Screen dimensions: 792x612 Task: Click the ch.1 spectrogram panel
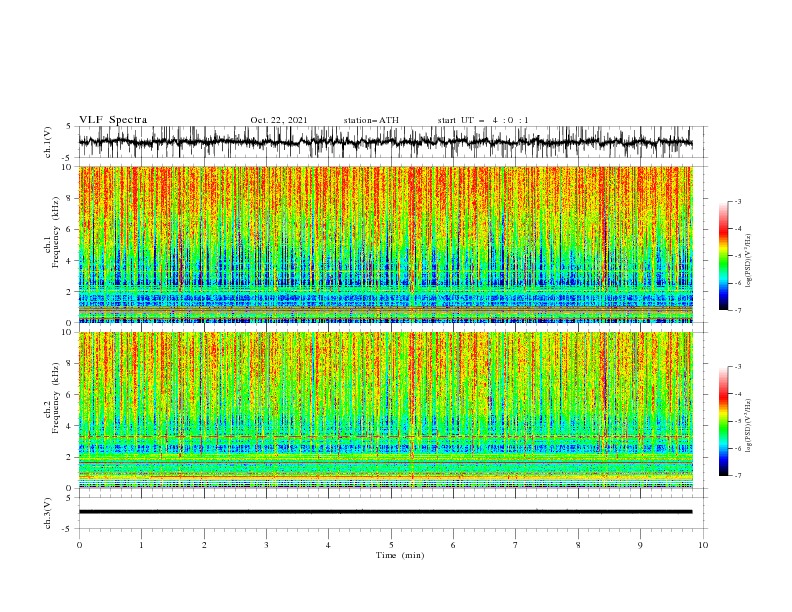coord(386,244)
